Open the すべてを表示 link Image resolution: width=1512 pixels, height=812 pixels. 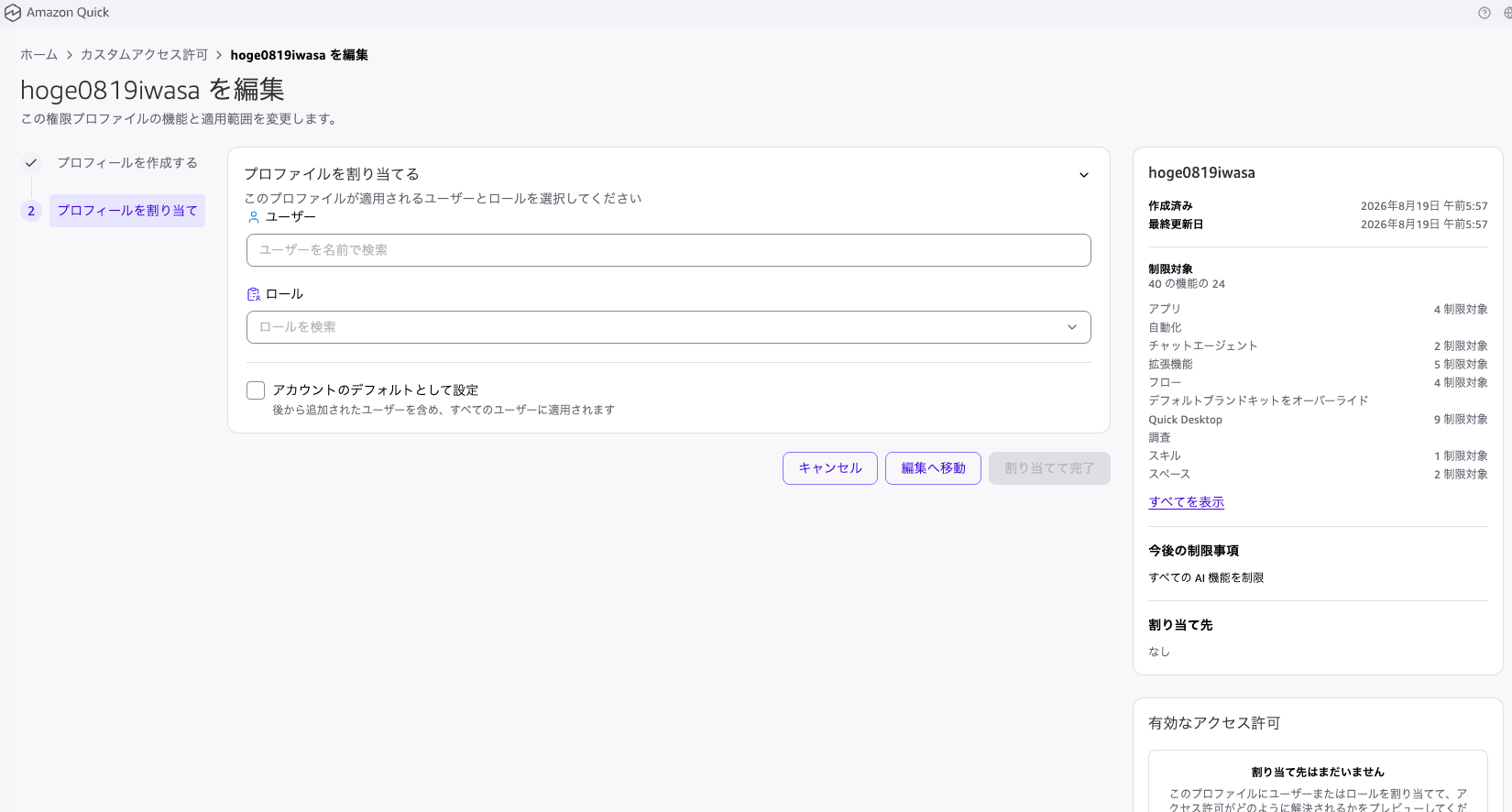(1186, 502)
